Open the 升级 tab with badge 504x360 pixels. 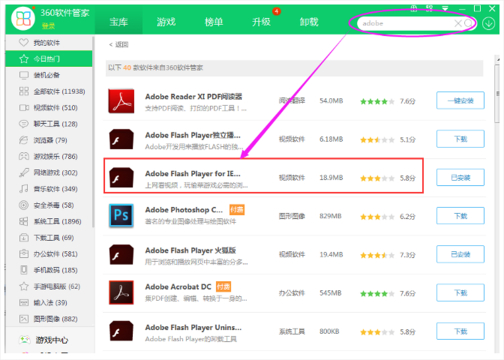261,22
